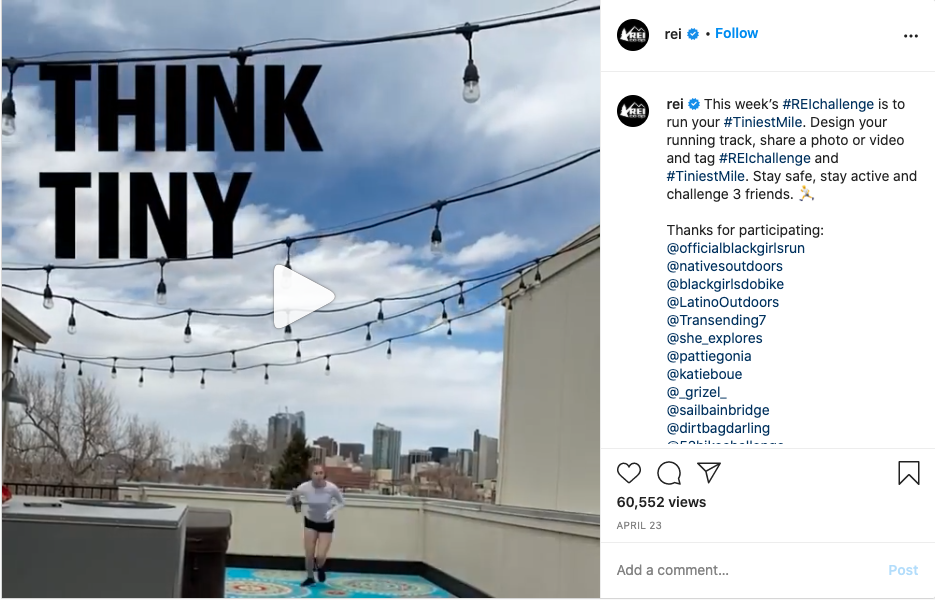This screenshot has height=600, width=935.
Task: Save the post with the bookmark icon
Action: pyautogui.click(x=909, y=473)
